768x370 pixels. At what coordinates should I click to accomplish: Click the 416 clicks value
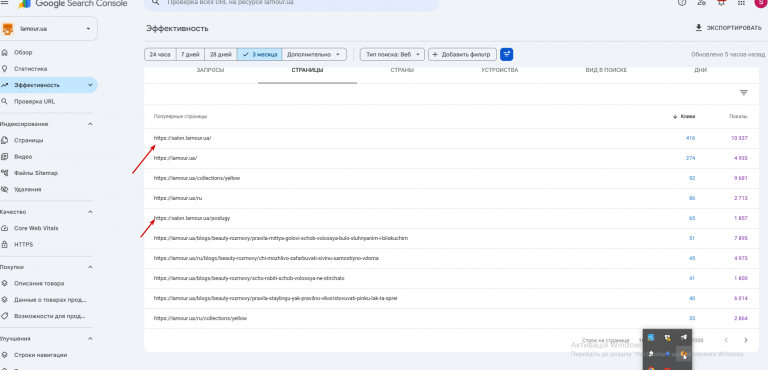[691, 138]
